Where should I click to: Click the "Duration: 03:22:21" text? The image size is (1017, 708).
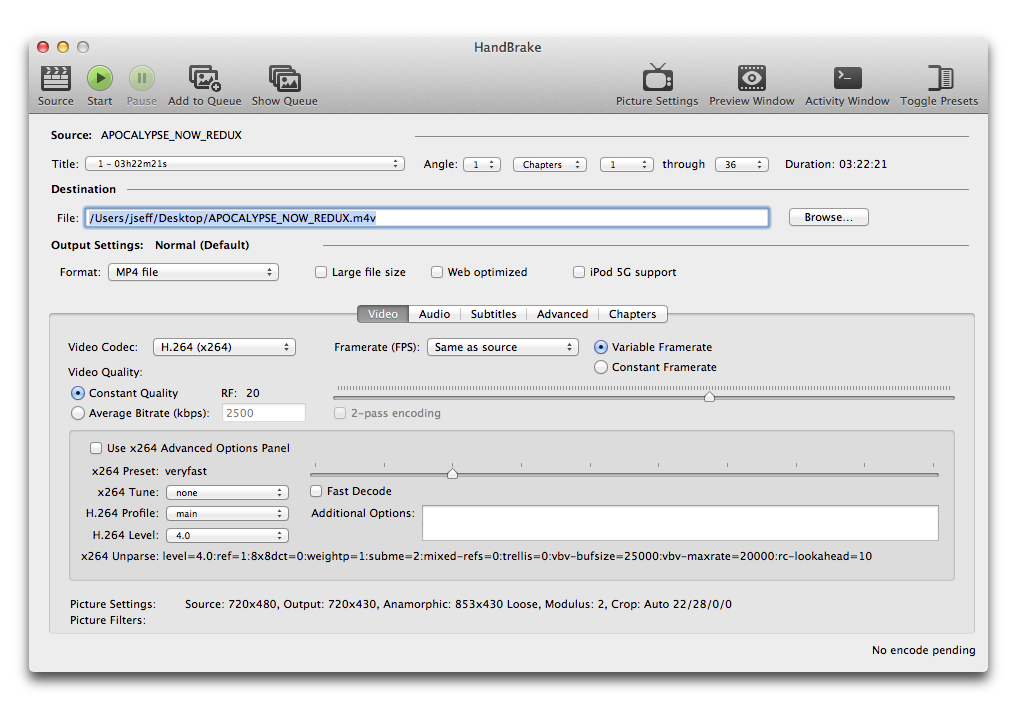coord(836,165)
